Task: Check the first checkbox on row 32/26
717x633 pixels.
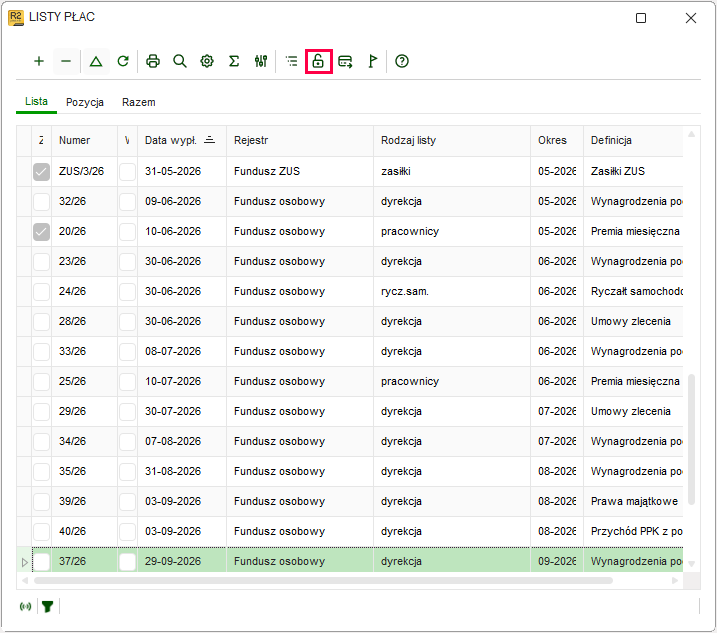Action: (41, 201)
